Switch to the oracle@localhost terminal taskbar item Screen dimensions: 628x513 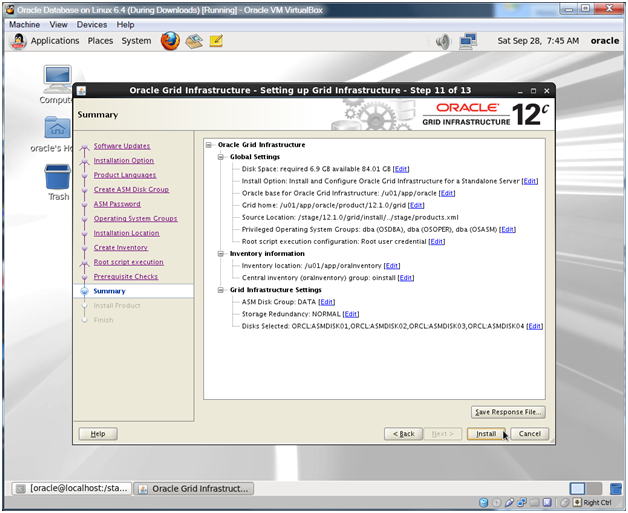click(x=71, y=489)
